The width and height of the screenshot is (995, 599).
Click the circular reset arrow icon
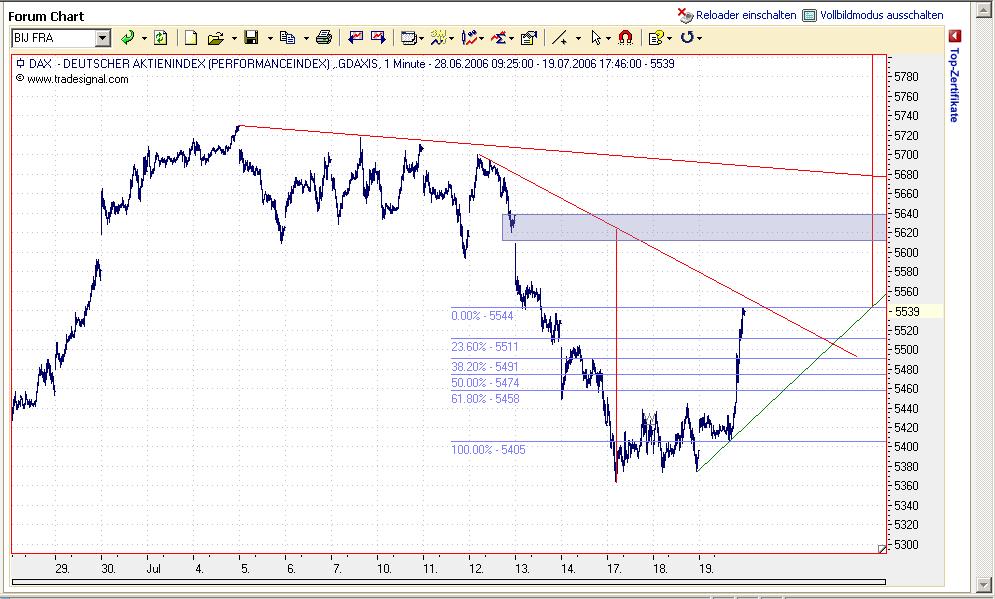pyautogui.click(x=687, y=38)
